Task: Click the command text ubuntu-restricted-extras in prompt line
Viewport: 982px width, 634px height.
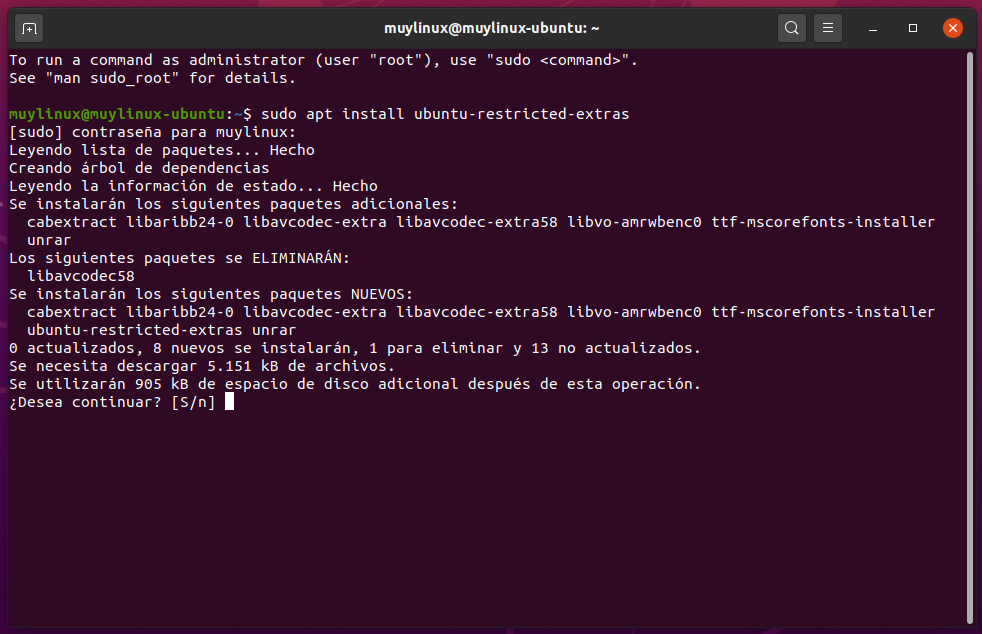Action: pos(521,114)
